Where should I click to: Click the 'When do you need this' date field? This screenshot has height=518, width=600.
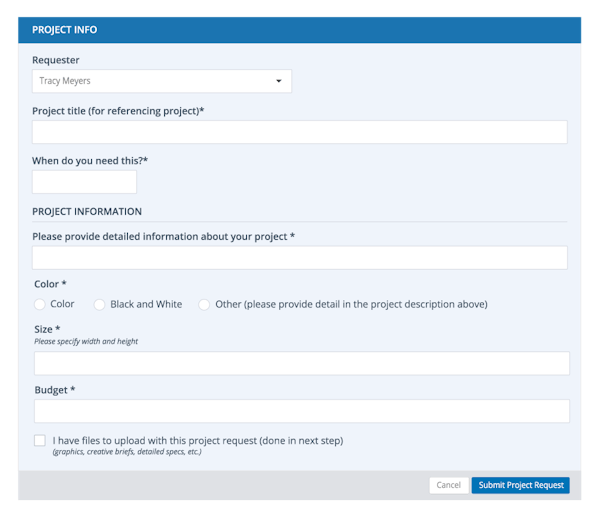pyautogui.click(x=84, y=182)
